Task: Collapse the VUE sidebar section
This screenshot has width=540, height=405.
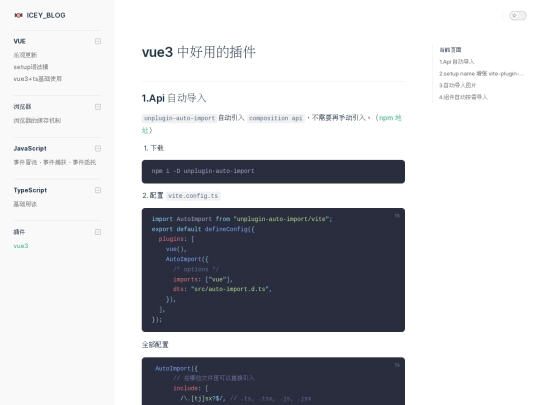Action: pos(98,41)
